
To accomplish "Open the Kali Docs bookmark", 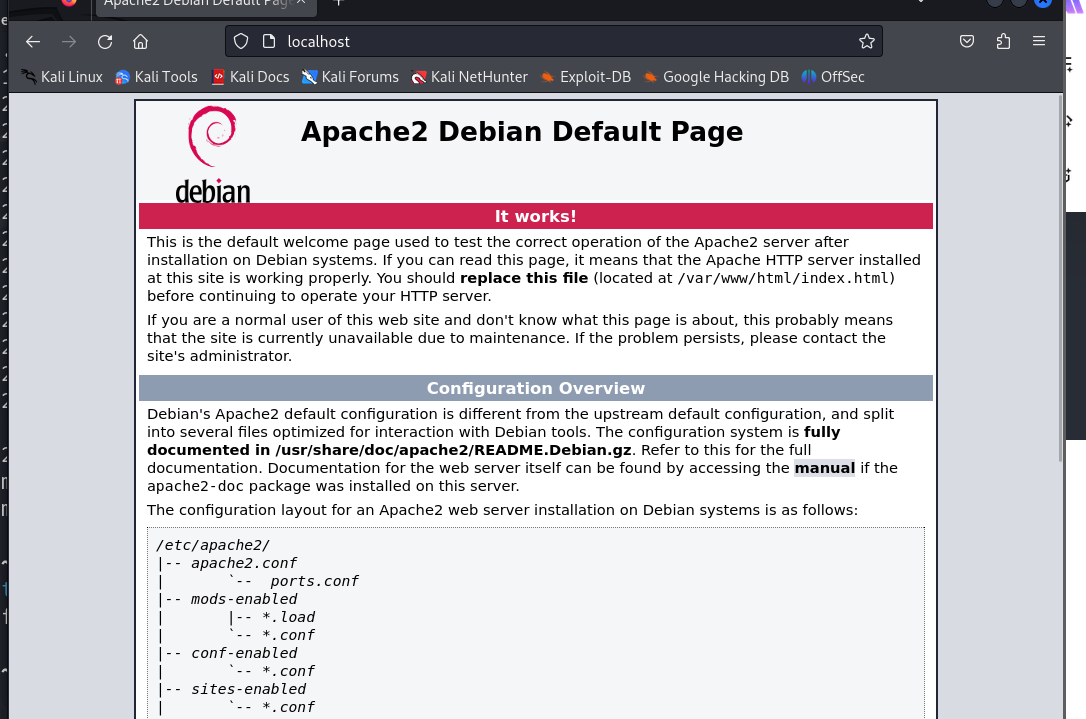I will pos(250,77).
